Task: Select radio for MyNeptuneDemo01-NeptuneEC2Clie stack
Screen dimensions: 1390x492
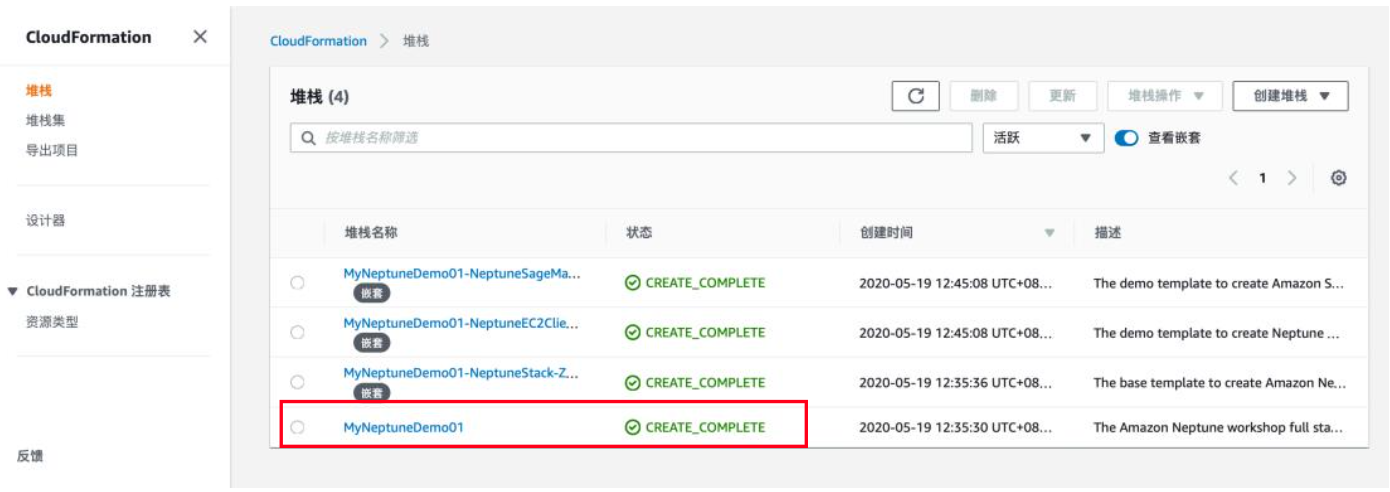Action: tap(297, 333)
